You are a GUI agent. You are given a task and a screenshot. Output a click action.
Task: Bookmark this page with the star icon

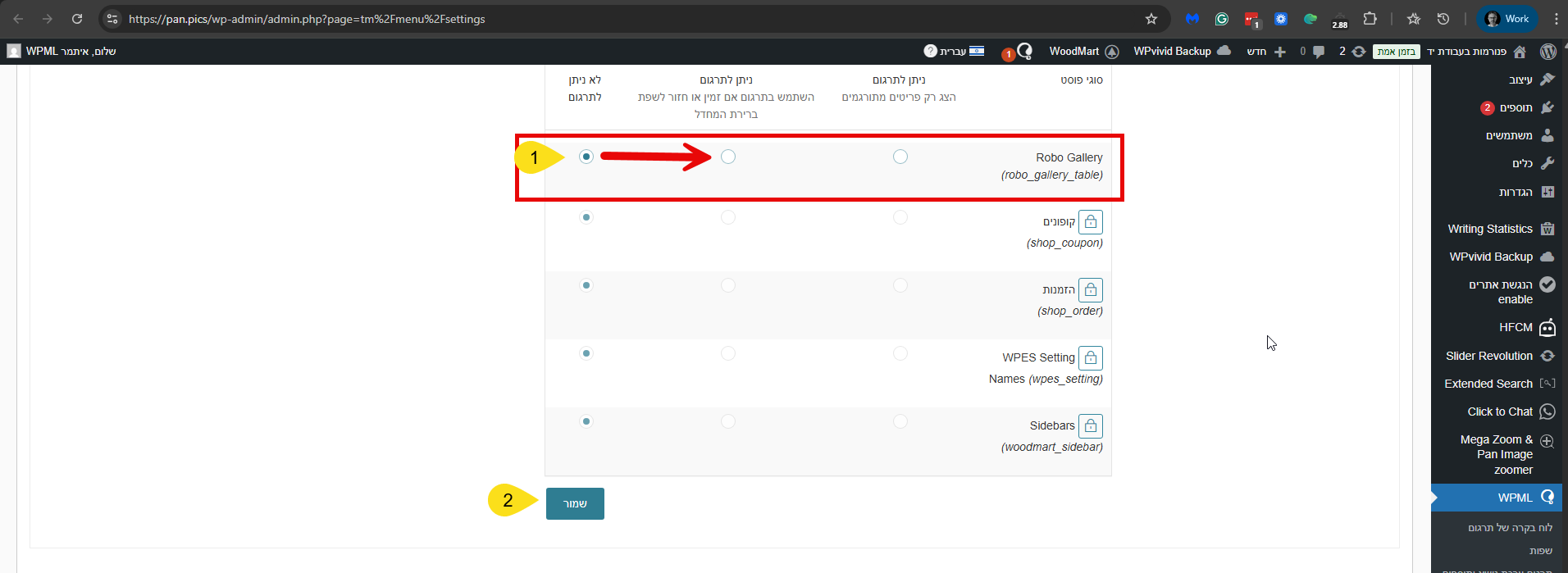(x=1151, y=19)
